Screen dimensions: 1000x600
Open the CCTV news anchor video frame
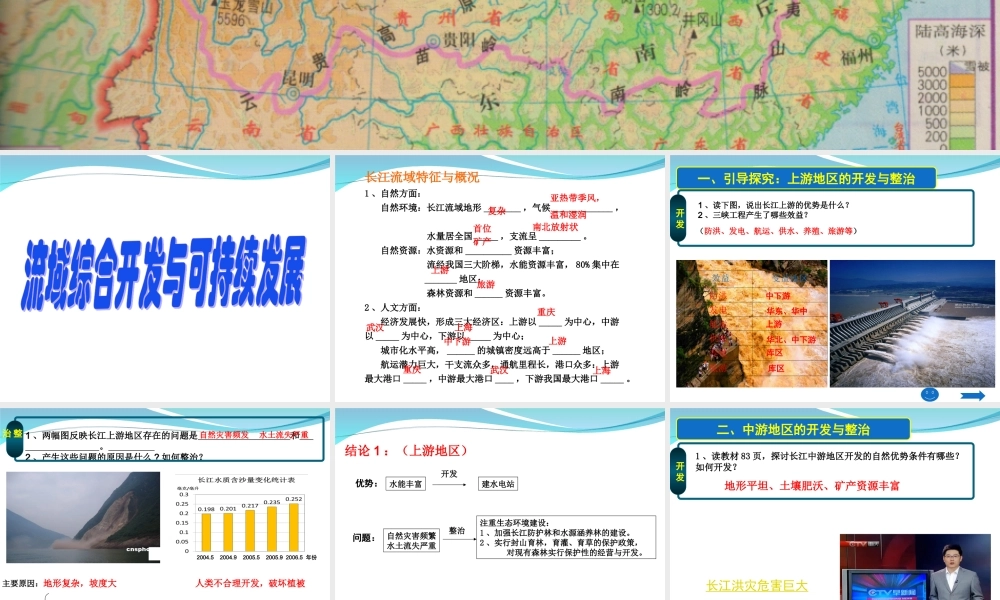(x=915, y=567)
